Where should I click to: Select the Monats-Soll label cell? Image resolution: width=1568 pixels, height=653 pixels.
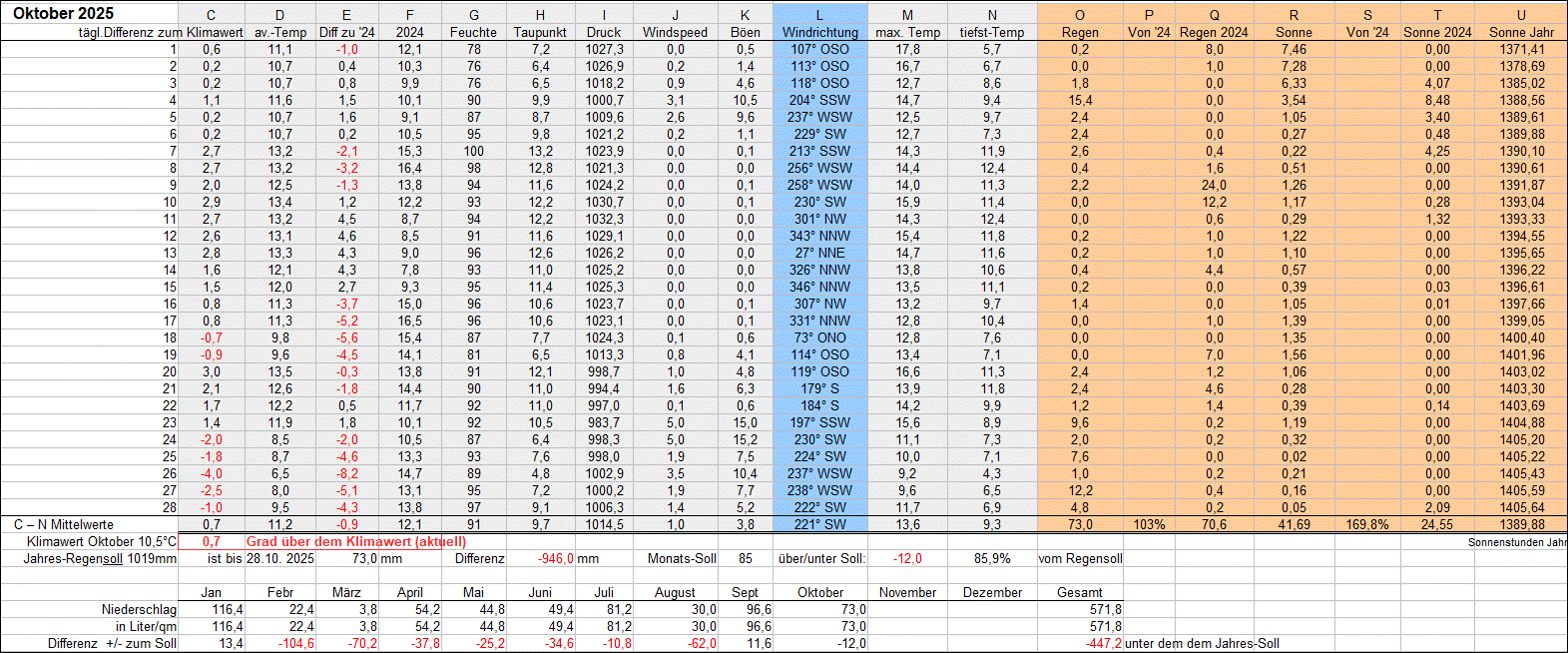click(682, 558)
